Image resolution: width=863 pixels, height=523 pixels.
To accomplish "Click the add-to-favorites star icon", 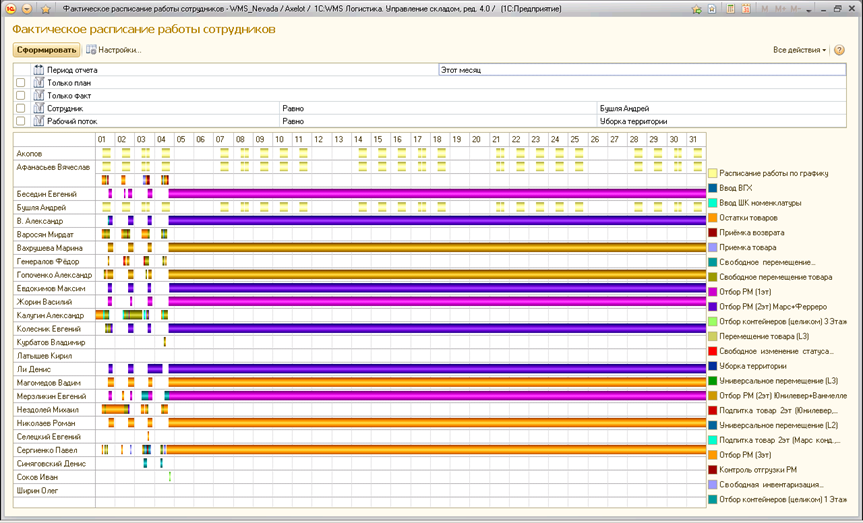I will point(696,8).
